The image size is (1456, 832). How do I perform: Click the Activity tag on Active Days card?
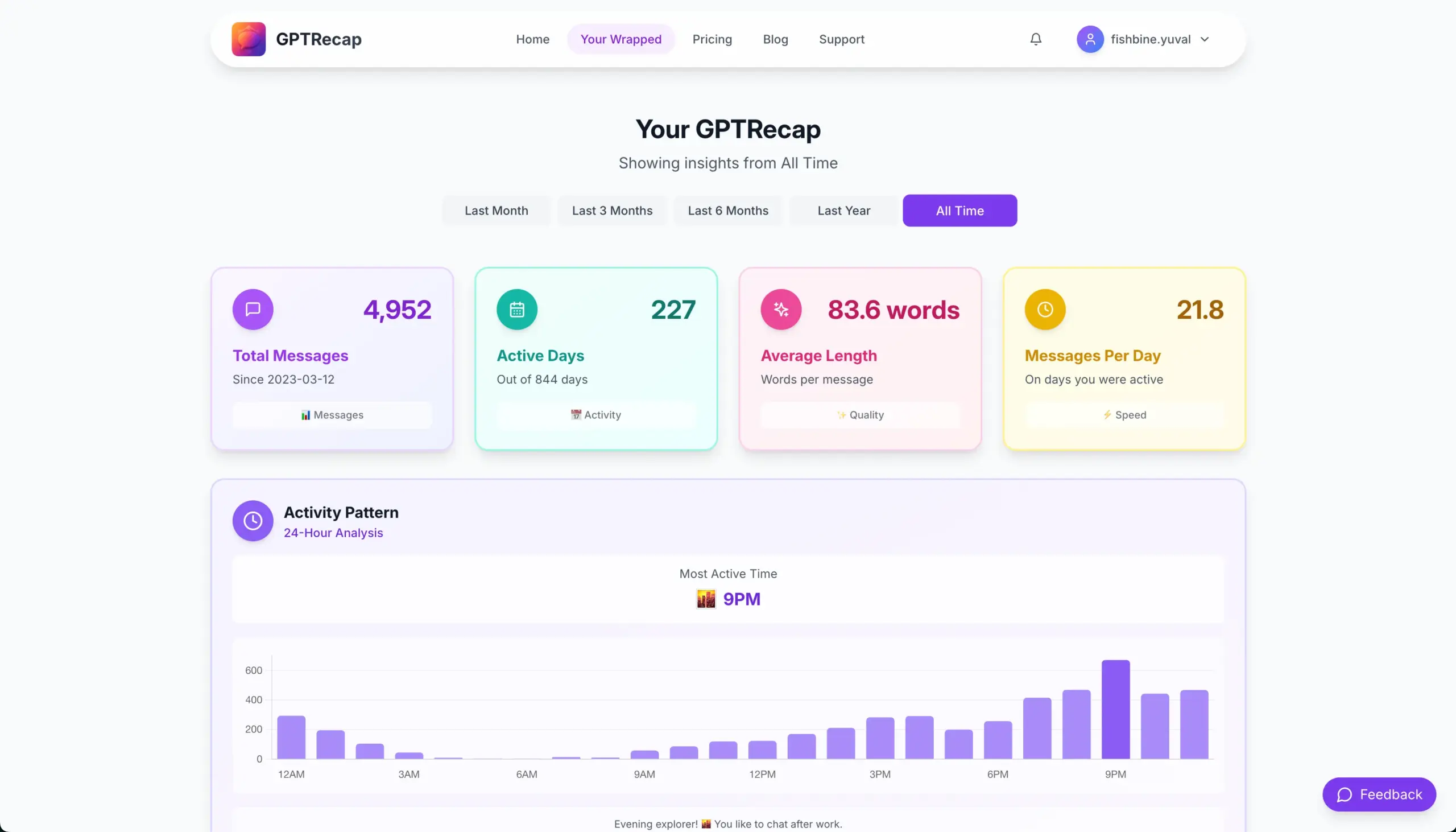coord(596,415)
